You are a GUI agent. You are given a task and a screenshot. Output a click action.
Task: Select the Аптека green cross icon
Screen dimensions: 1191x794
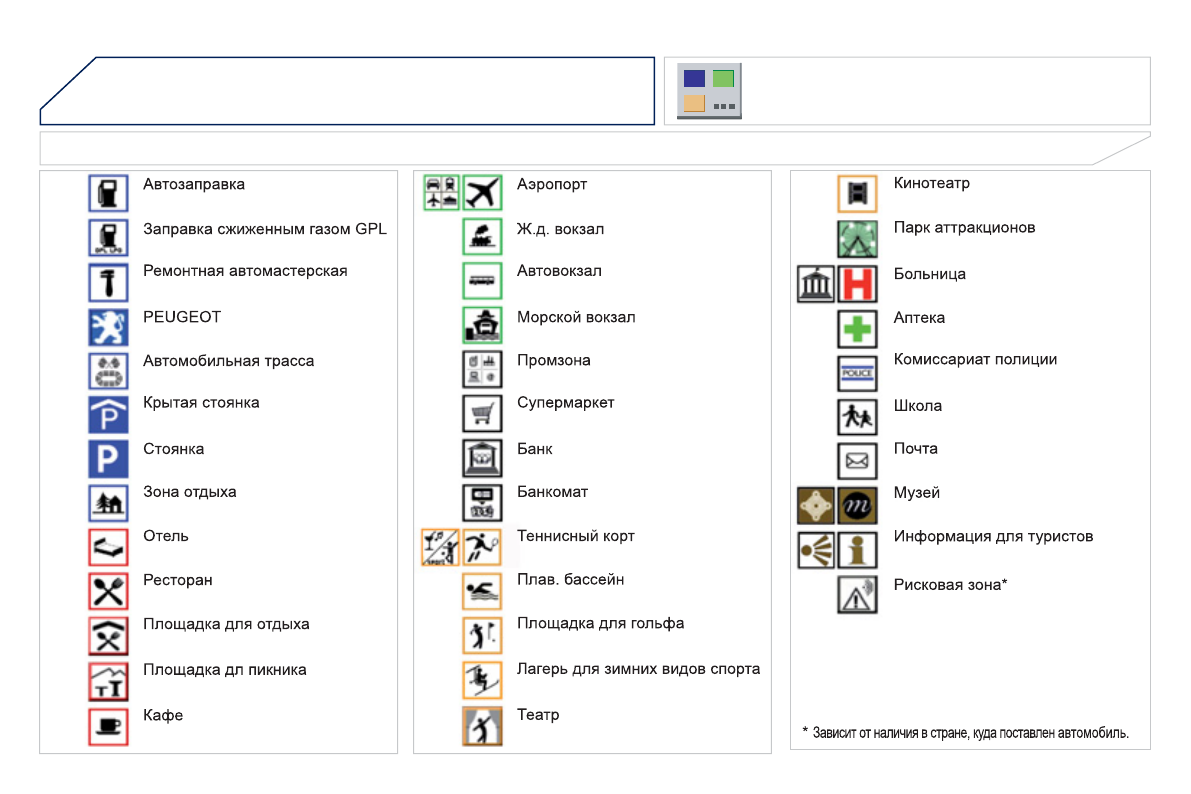tap(857, 329)
